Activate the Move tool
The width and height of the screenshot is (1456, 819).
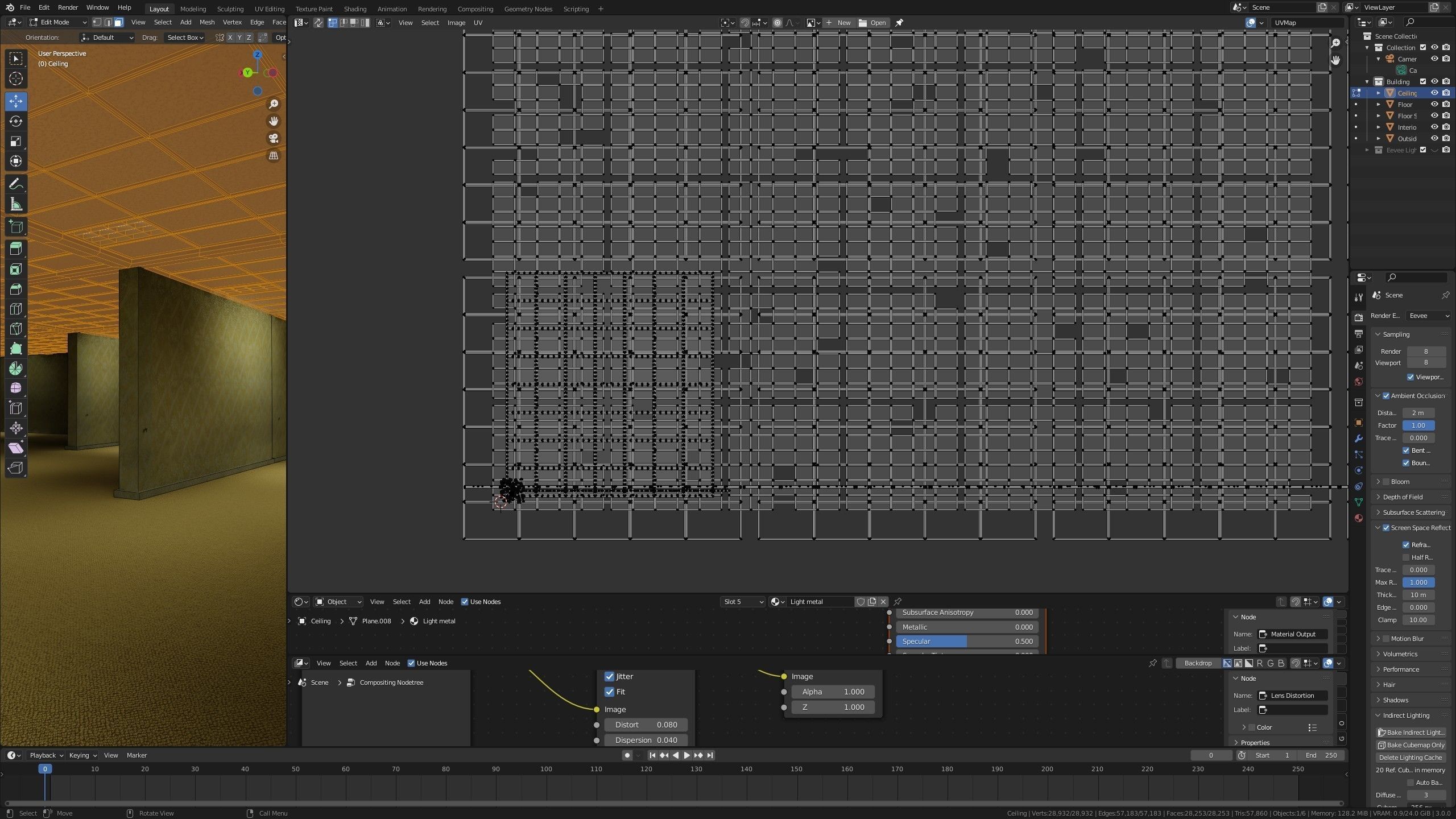pyautogui.click(x=16, y=101)
